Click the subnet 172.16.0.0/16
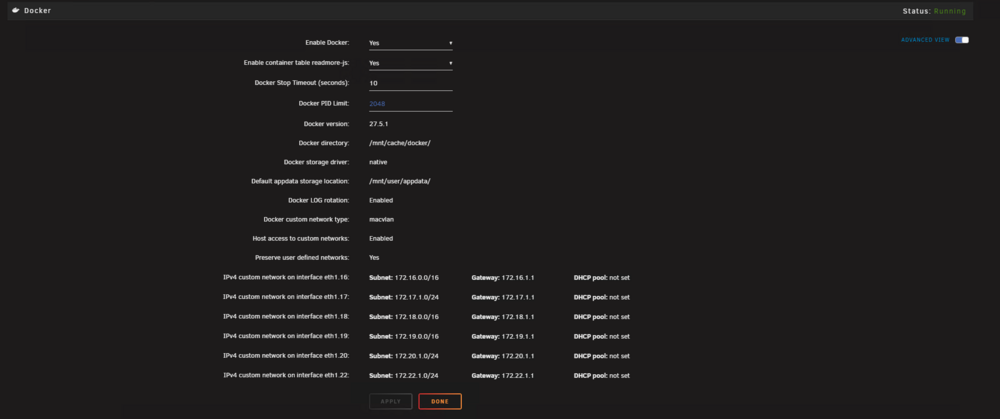This screenshot has width=1000, height=419. tap(416, 278)
